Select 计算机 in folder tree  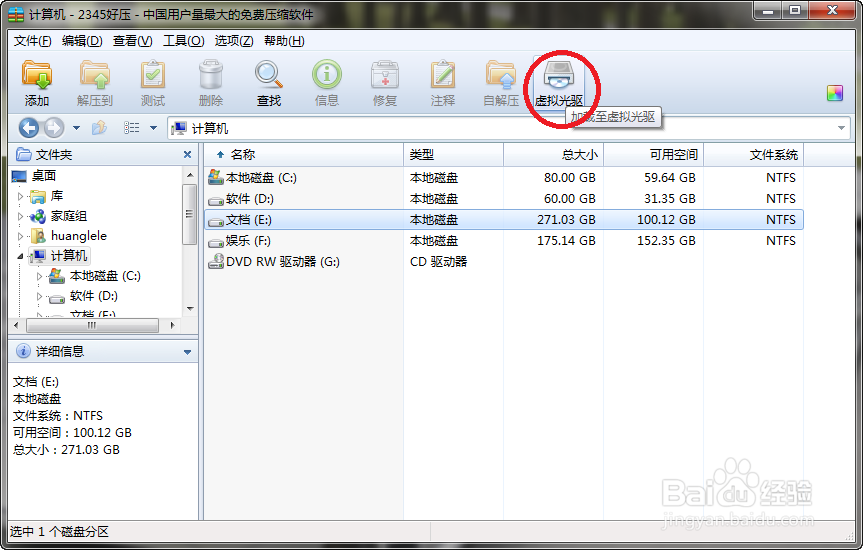[x=69, y=256]
